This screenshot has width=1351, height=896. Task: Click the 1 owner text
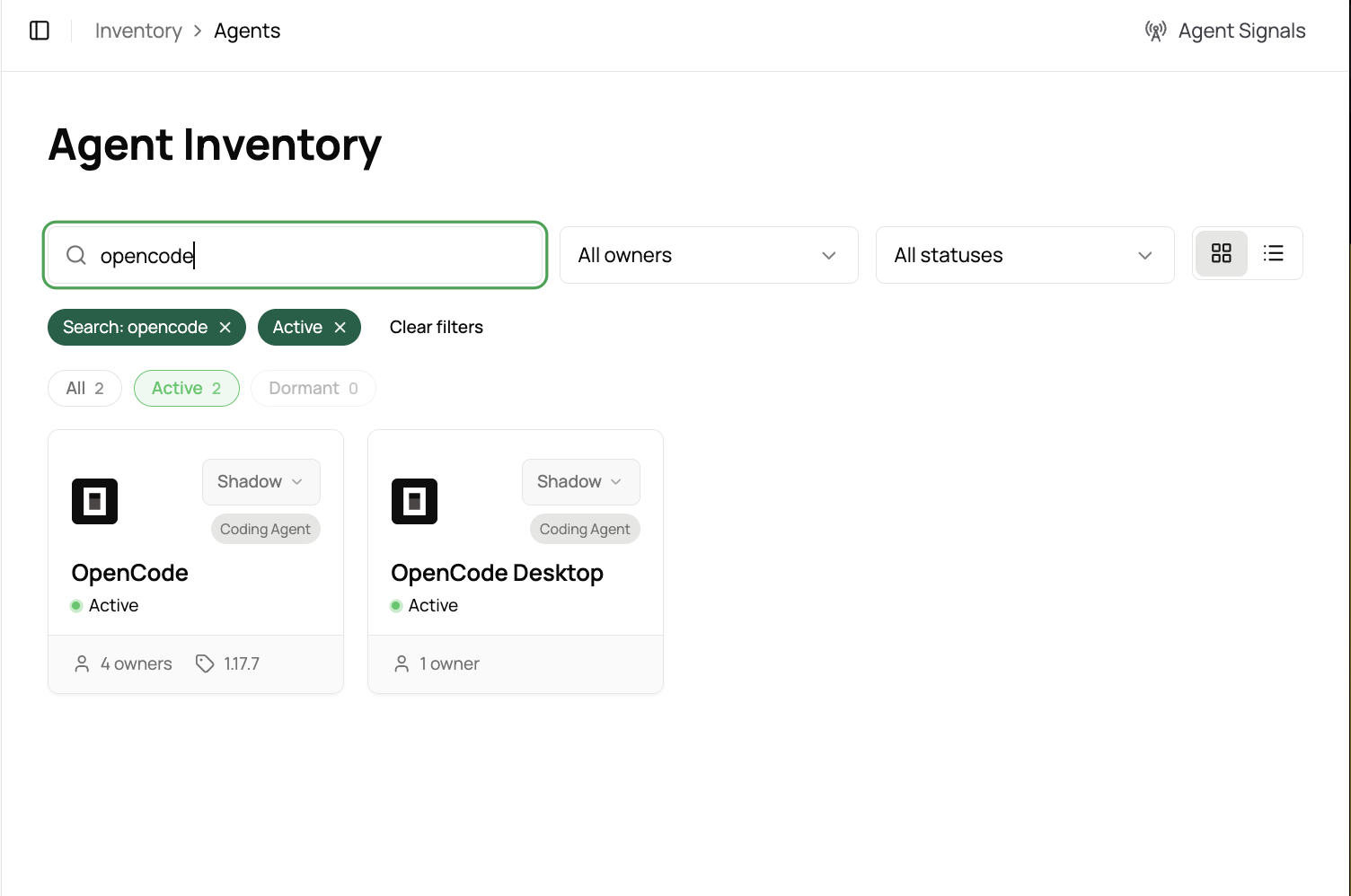pos(450,664)
